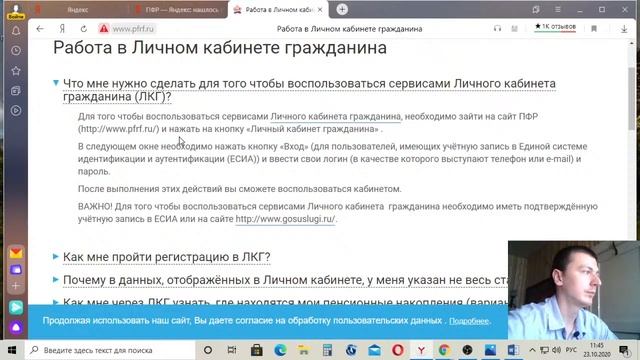Open video play icon in sidebar
This screenshot has width=640, height=360.
(16, 111)
